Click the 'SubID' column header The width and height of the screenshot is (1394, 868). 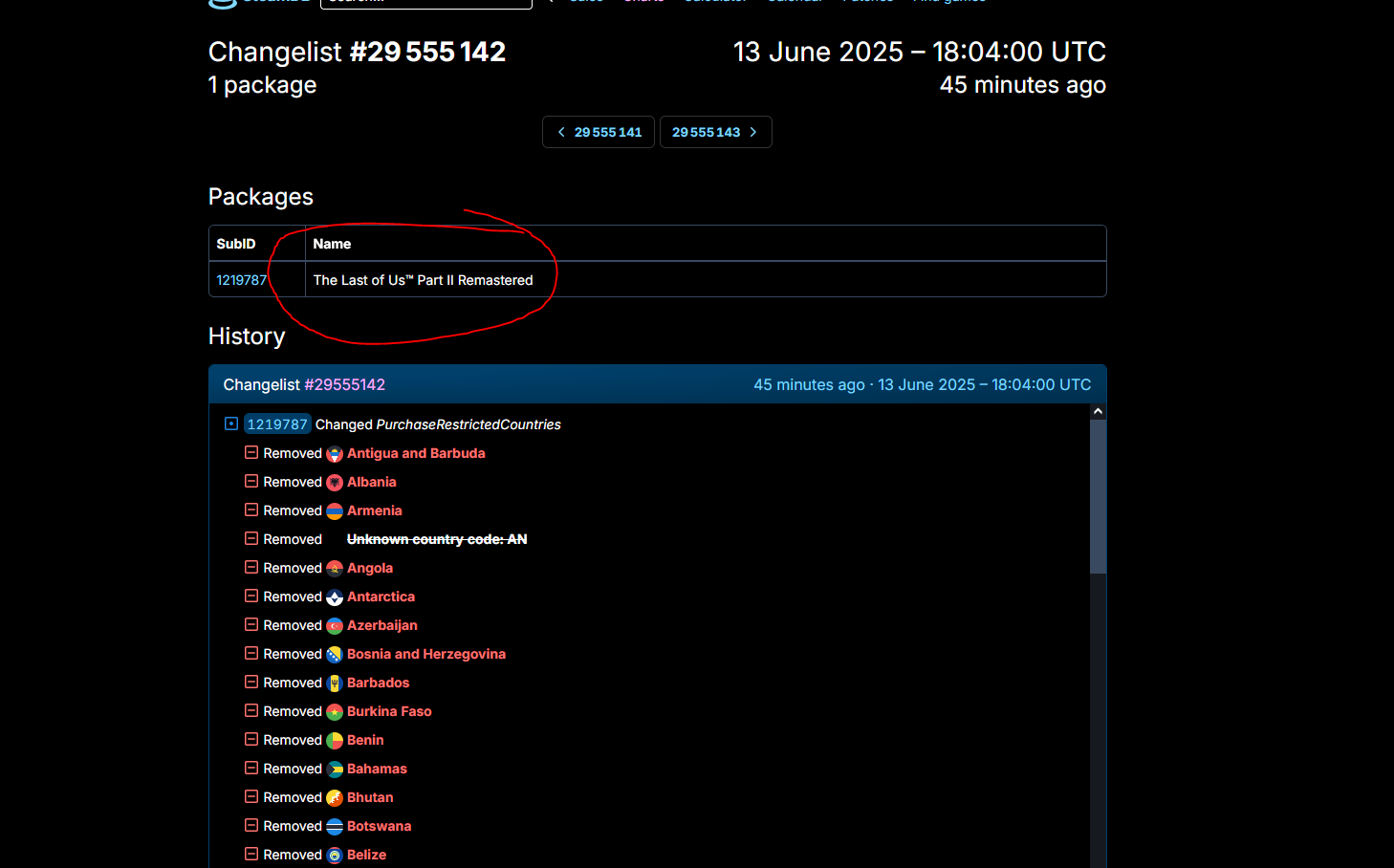tap(236, 244)
